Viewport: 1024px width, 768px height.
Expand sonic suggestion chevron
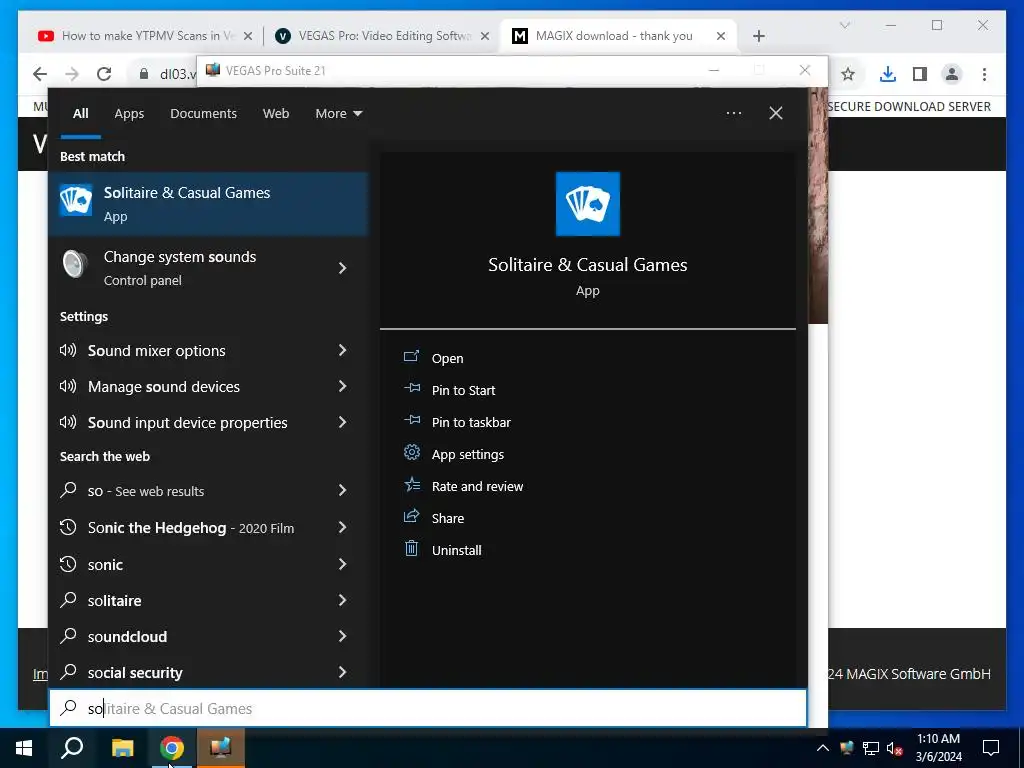point(342,564)
